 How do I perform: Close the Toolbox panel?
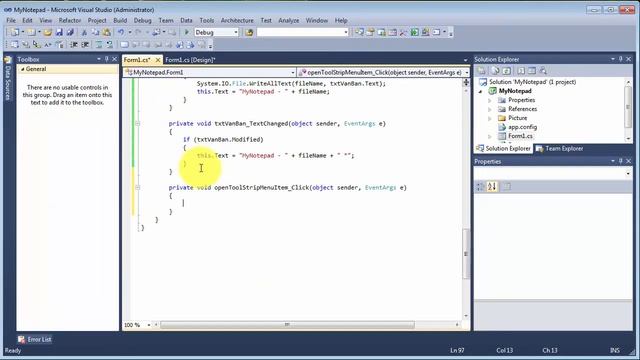point(115,59)
